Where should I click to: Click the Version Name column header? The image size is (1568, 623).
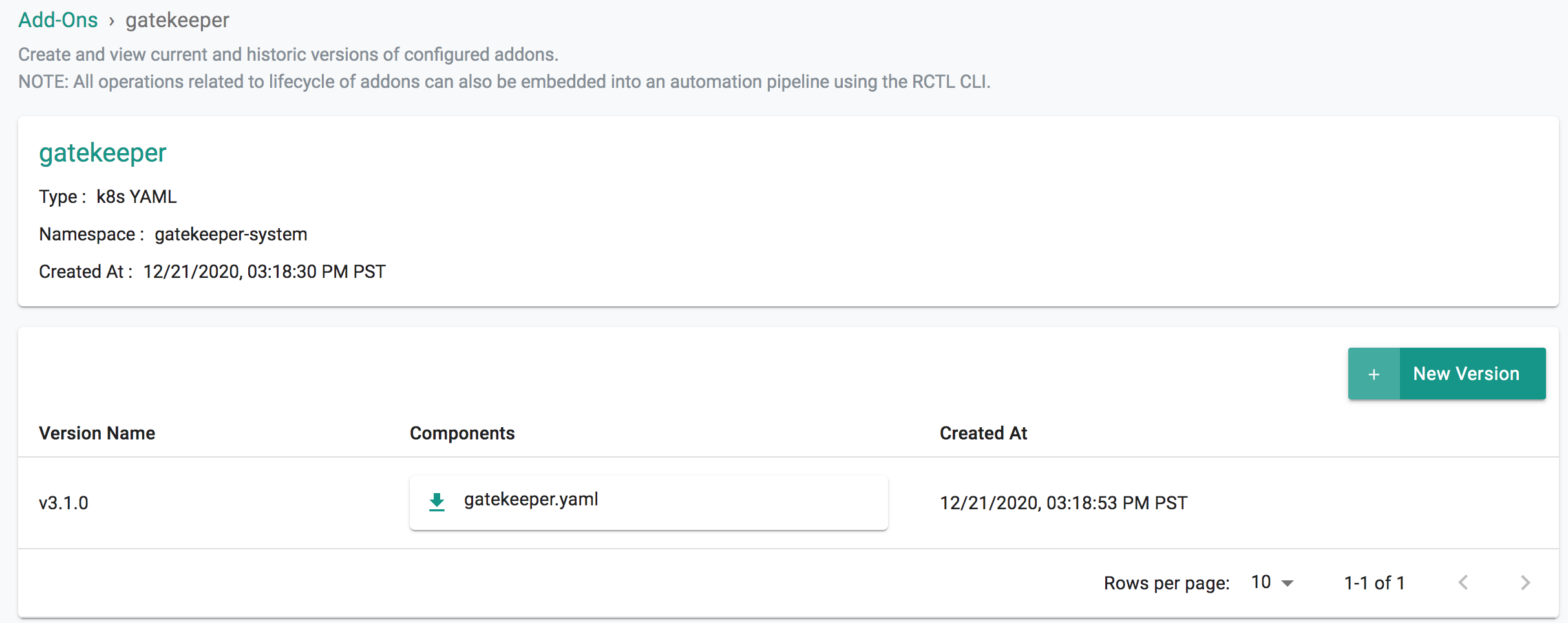click(97, 433)
